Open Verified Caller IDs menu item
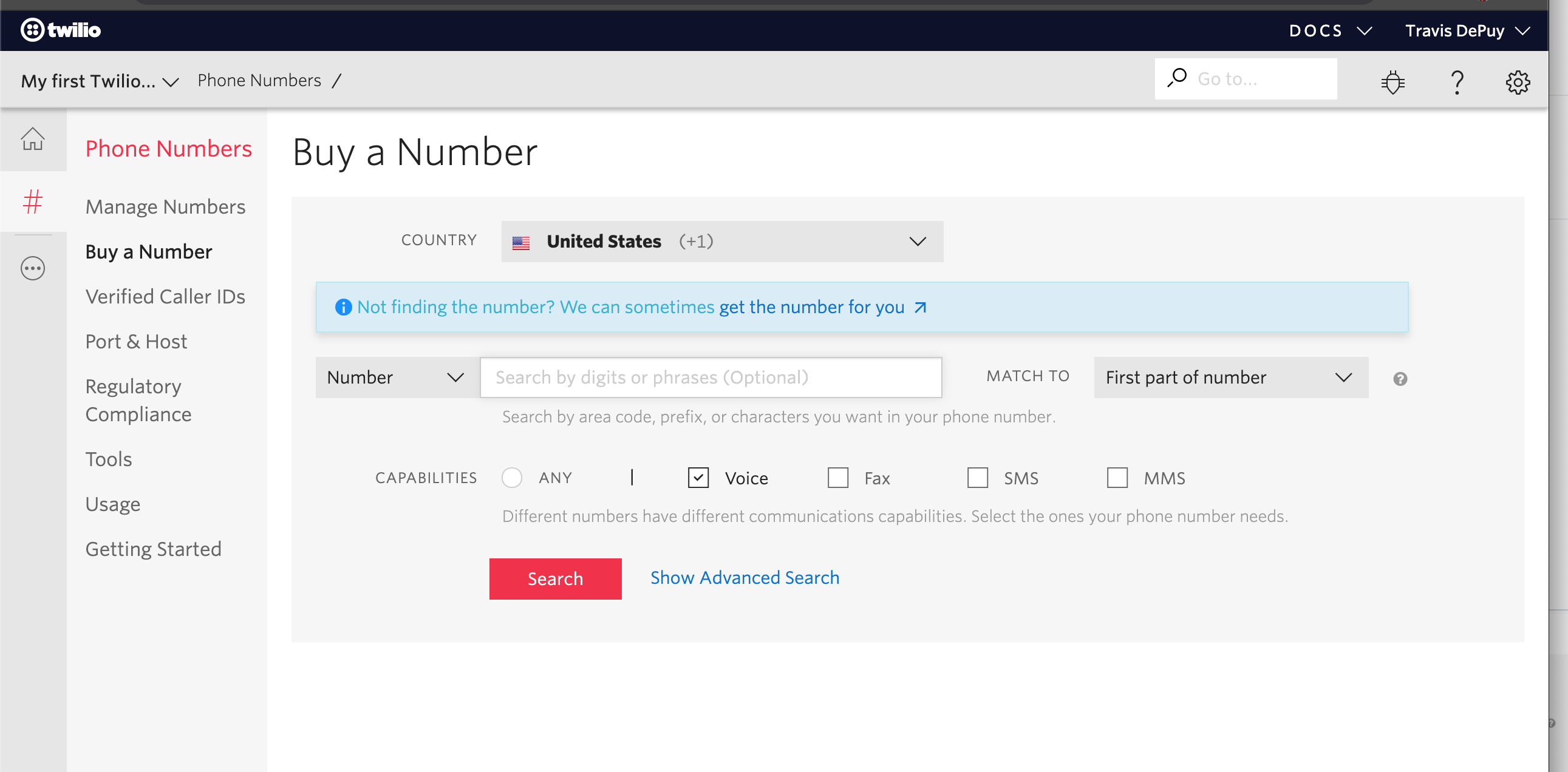Screen dimensions: 1568x772 165,296
